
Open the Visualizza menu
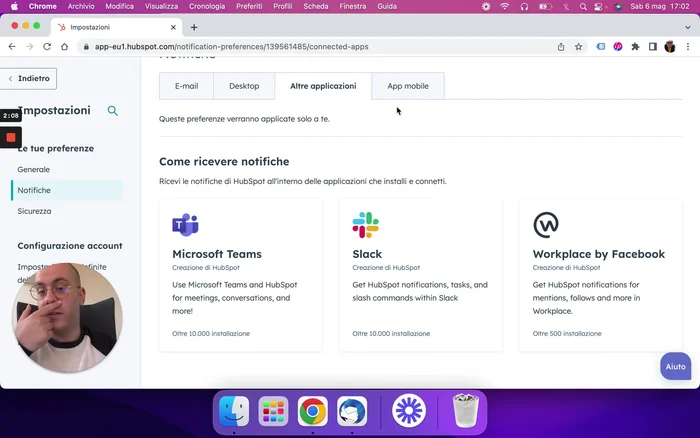(x=161, y=7)
